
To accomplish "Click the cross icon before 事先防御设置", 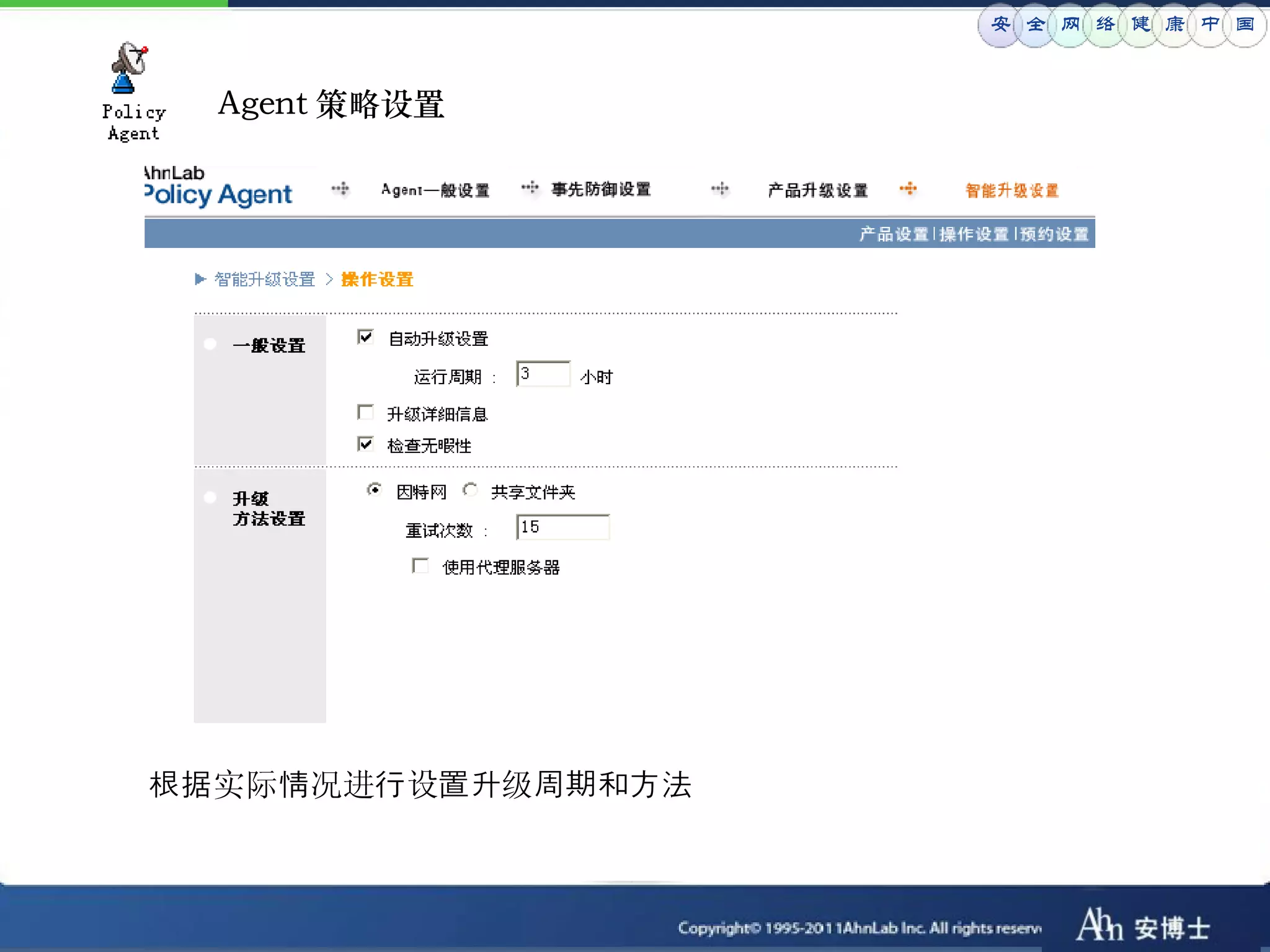I will pyautogui.click(x=530, y=187).
